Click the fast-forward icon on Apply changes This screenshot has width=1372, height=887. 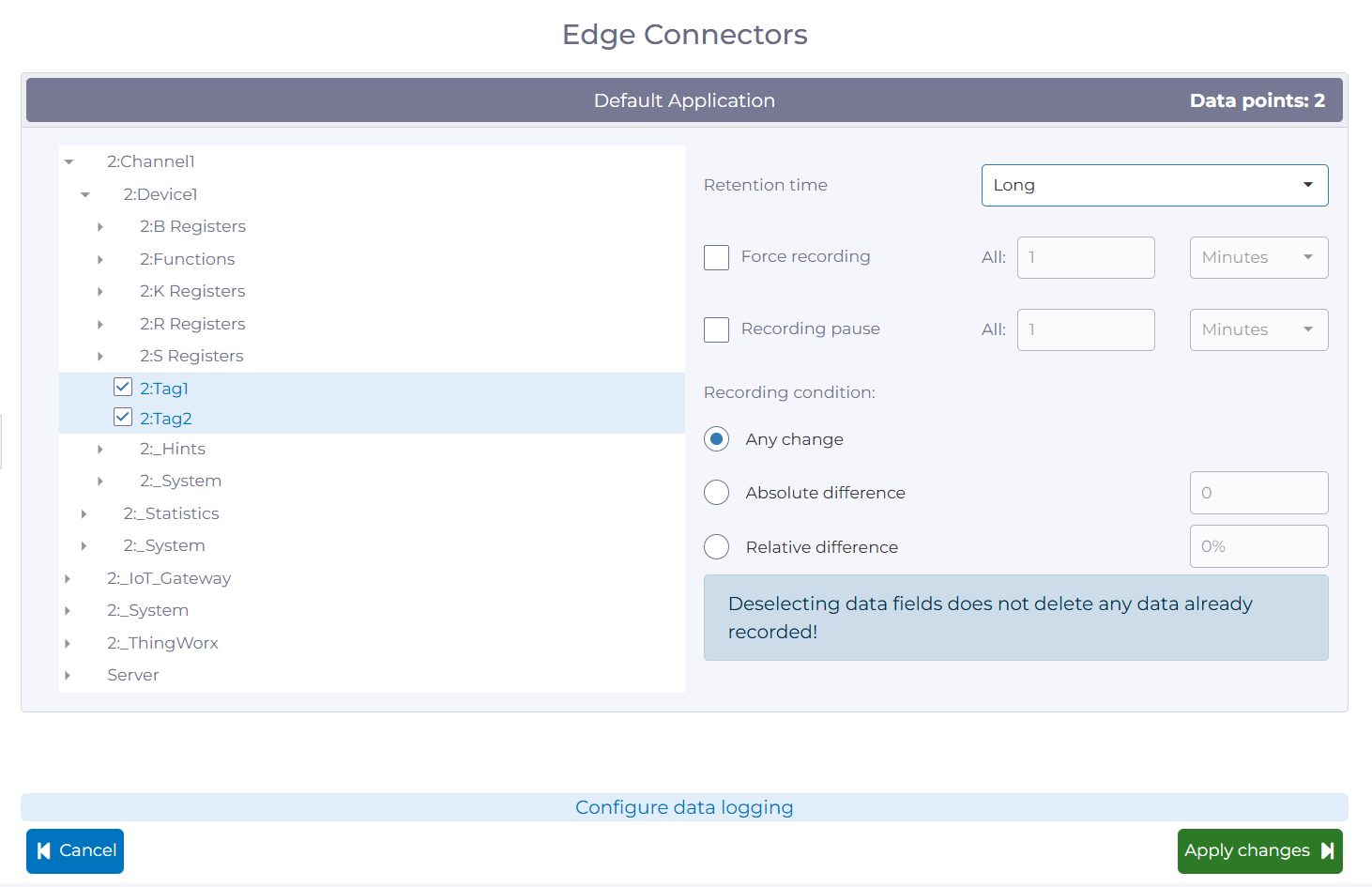(1328, 850)
